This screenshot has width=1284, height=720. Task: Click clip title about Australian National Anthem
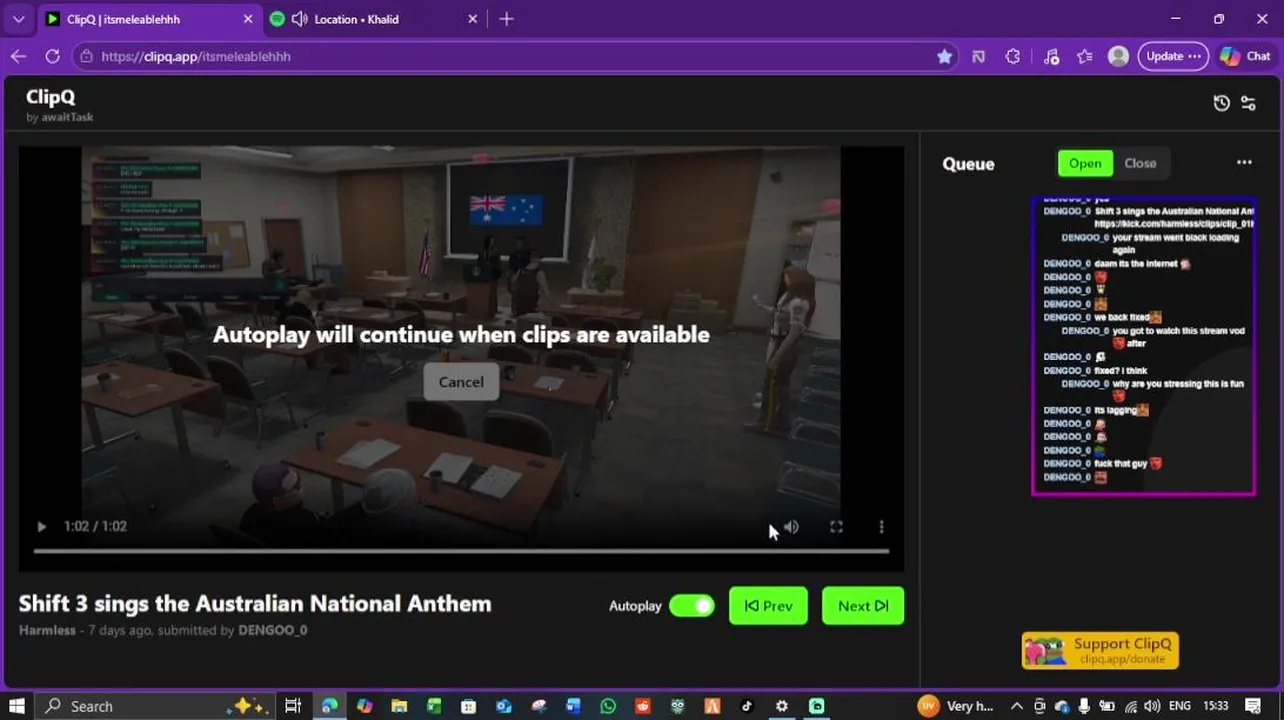click(255, 603)
